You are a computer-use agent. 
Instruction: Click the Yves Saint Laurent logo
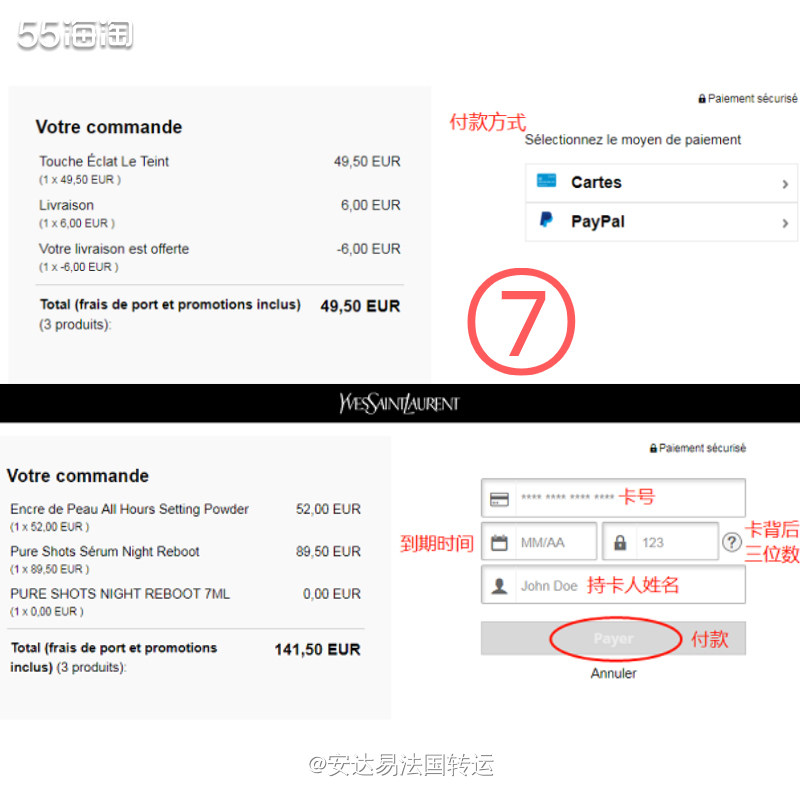pyautogui.click(x=399, y=403)
